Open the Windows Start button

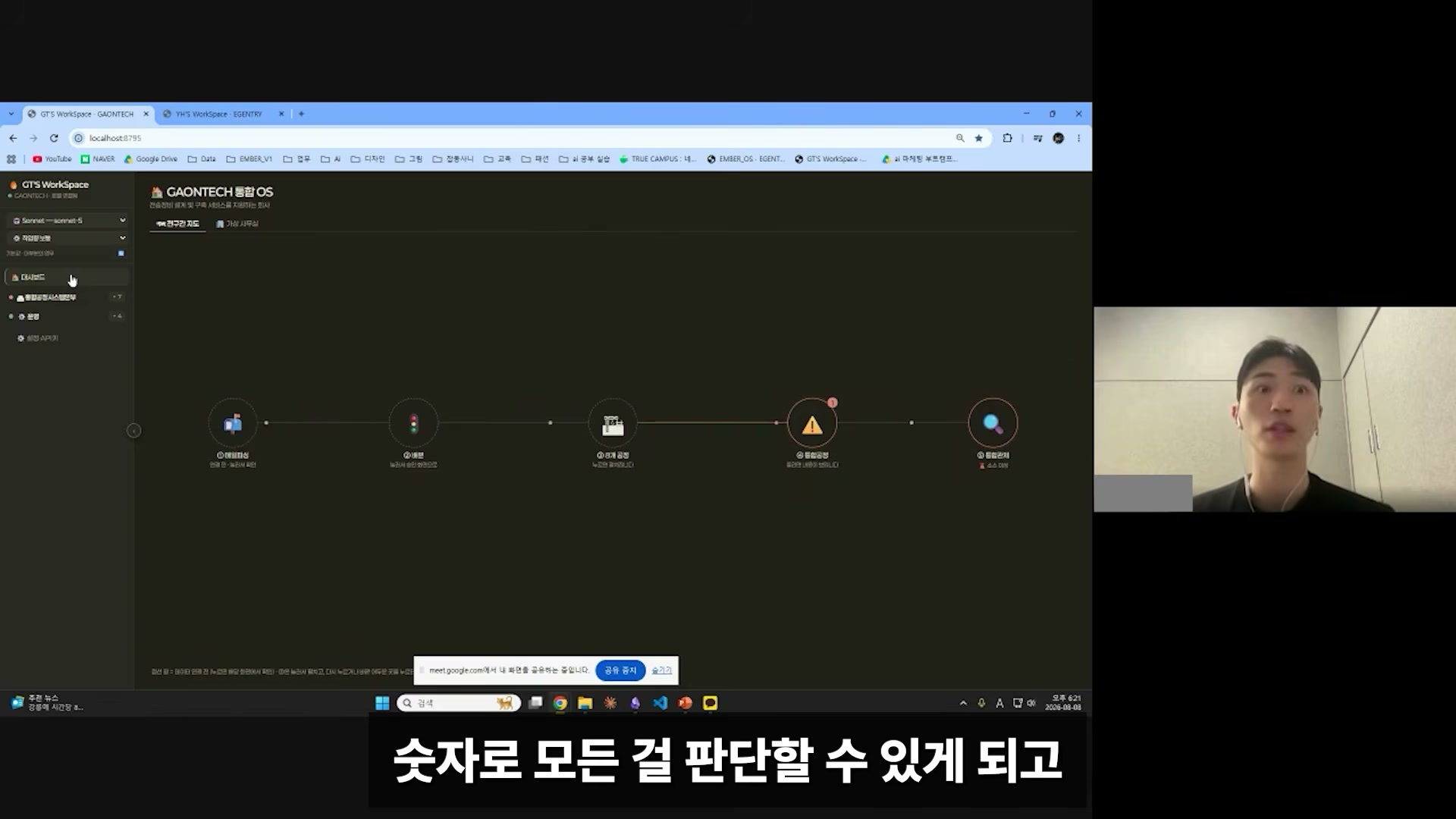tap(382, 703)
